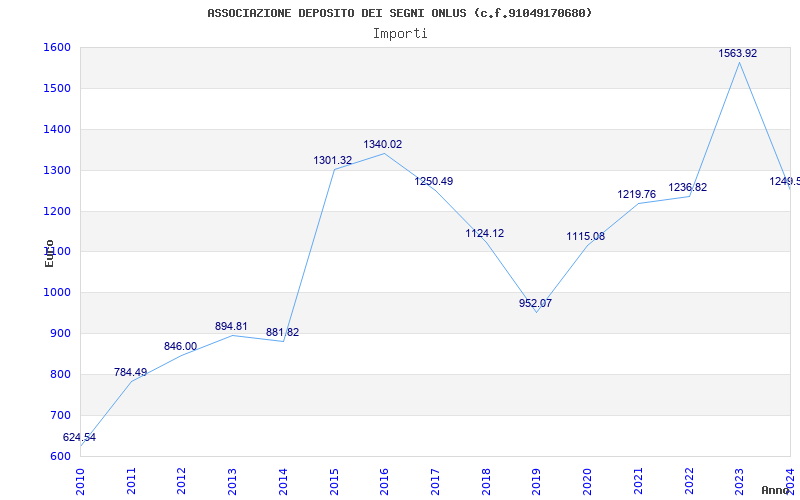This screenshot has width=800, height=500.
Task: Select the 1340.02 data label
Action: pos(383,144)
